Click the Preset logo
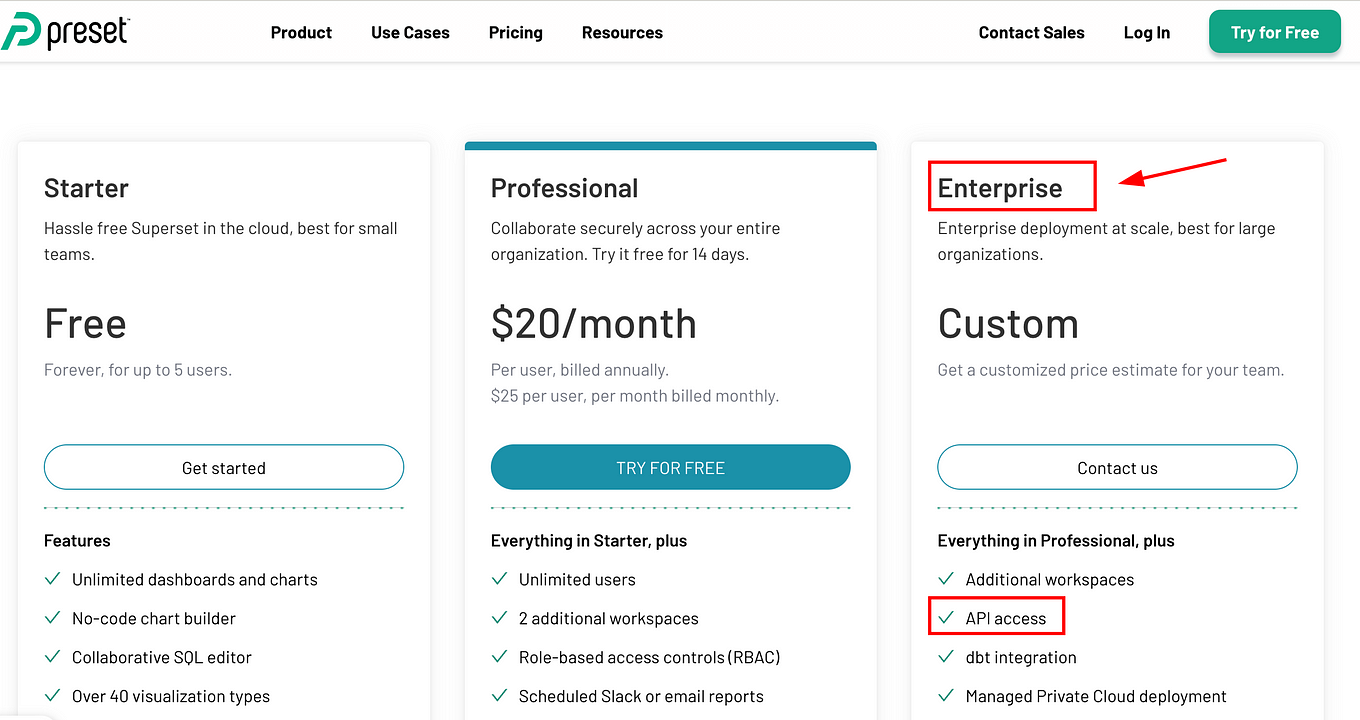Screen dimensions: 1360x720 (66, 31)
